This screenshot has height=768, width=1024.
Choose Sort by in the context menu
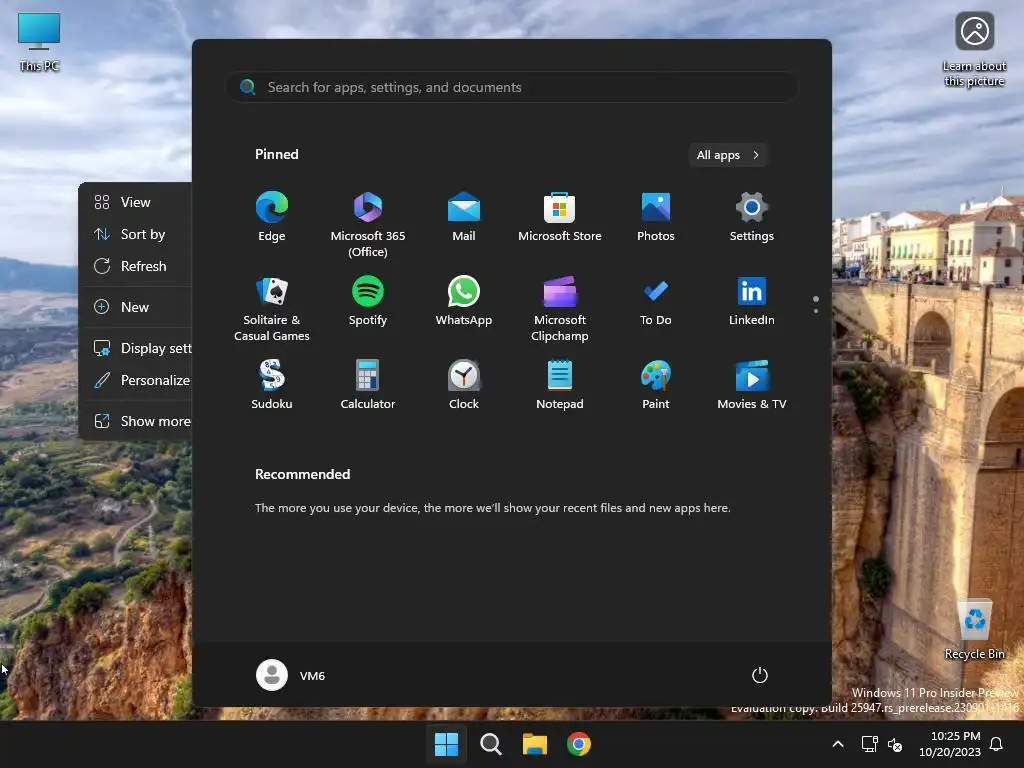tap(135, 234)
